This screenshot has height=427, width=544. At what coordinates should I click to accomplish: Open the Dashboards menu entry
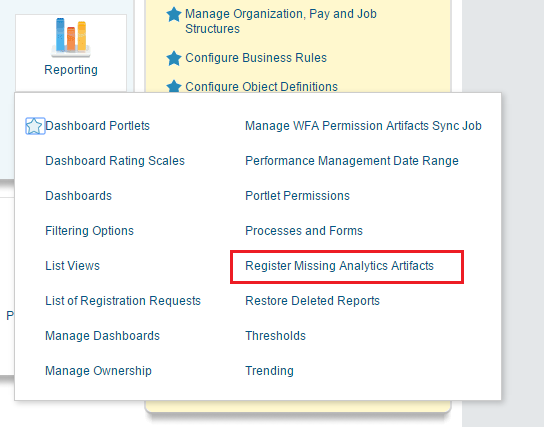click(x=78, y=196)
